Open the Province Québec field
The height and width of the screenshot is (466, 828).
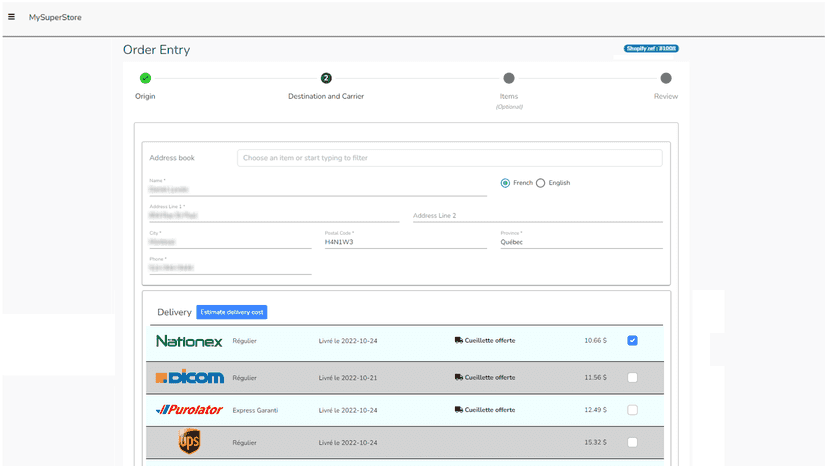coord(581,241)
